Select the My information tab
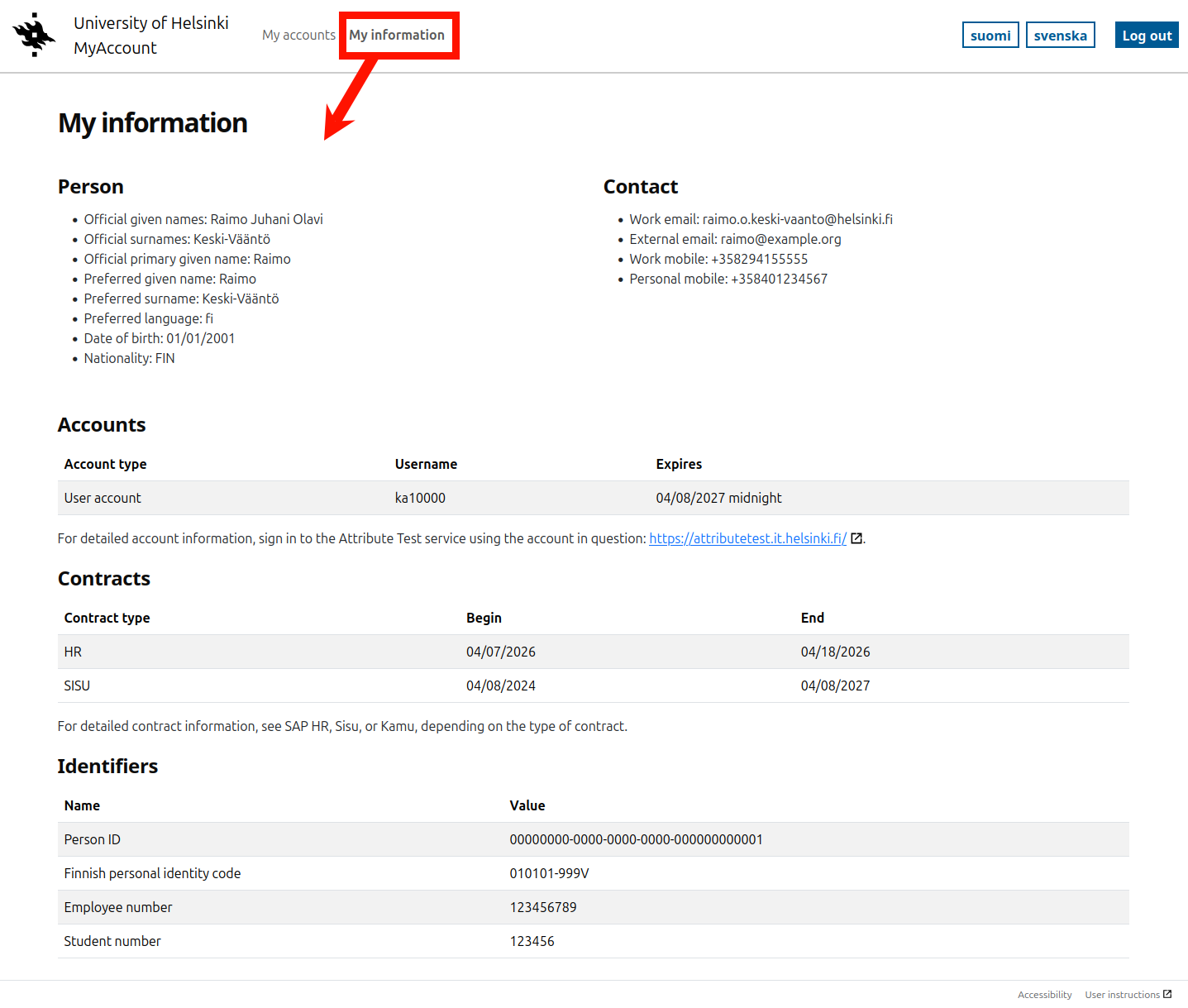The height and width of the screenshot is (1008, 1188). (x=397, y=35)
